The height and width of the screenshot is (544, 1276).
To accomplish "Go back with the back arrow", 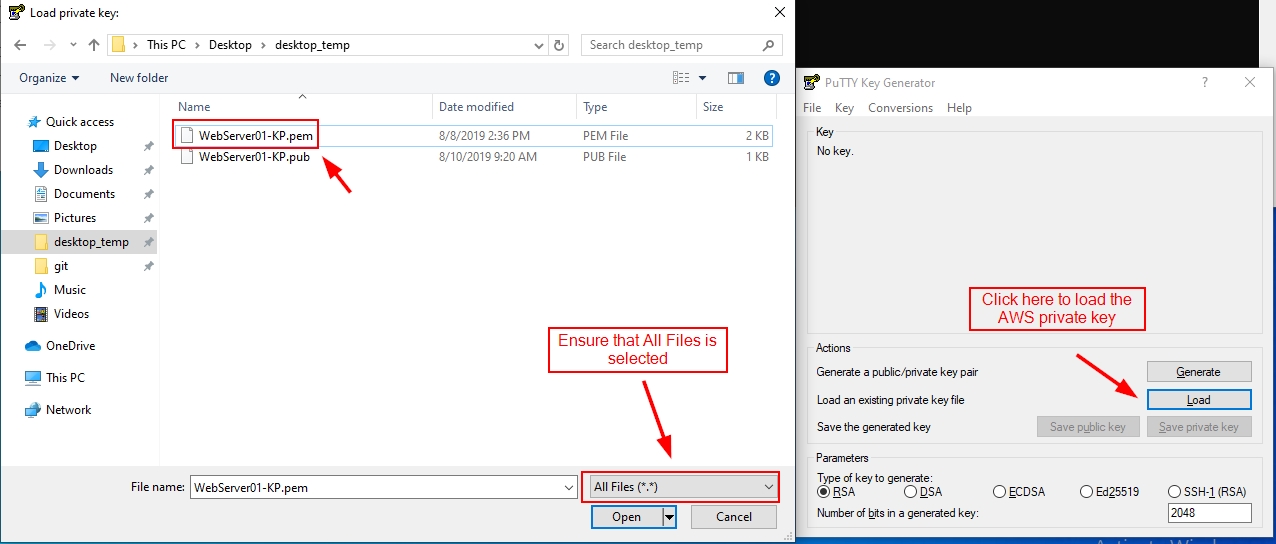I will (x=21, y=45).
